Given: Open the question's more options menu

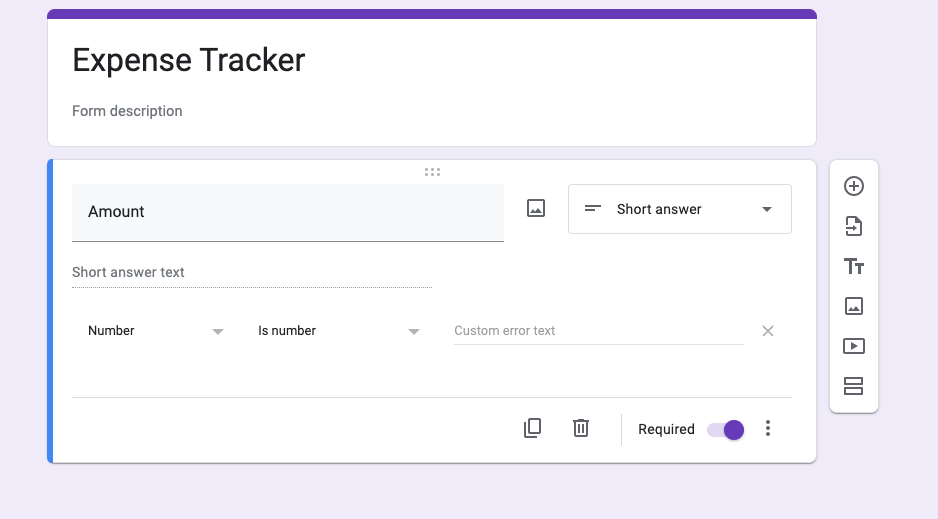Looking at the screenshot, I should click(768, 428).
